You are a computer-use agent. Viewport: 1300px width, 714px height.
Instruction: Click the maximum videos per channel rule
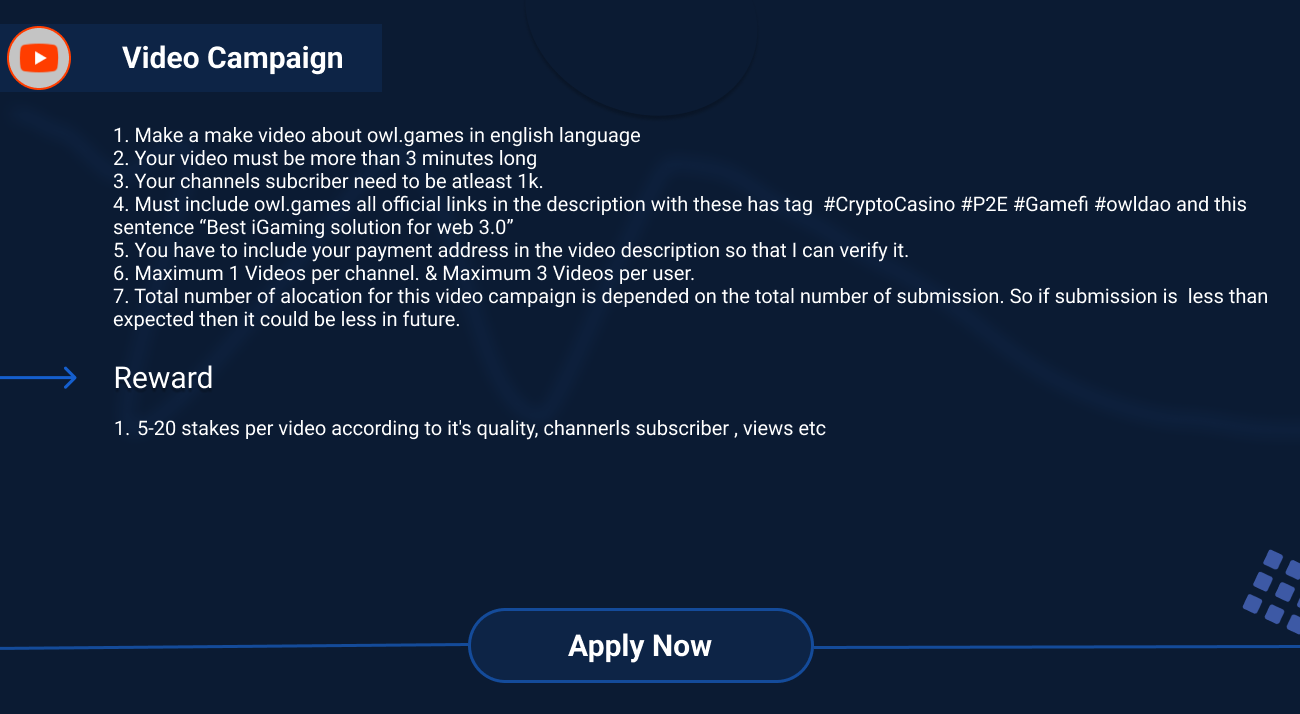click(404, 273)
